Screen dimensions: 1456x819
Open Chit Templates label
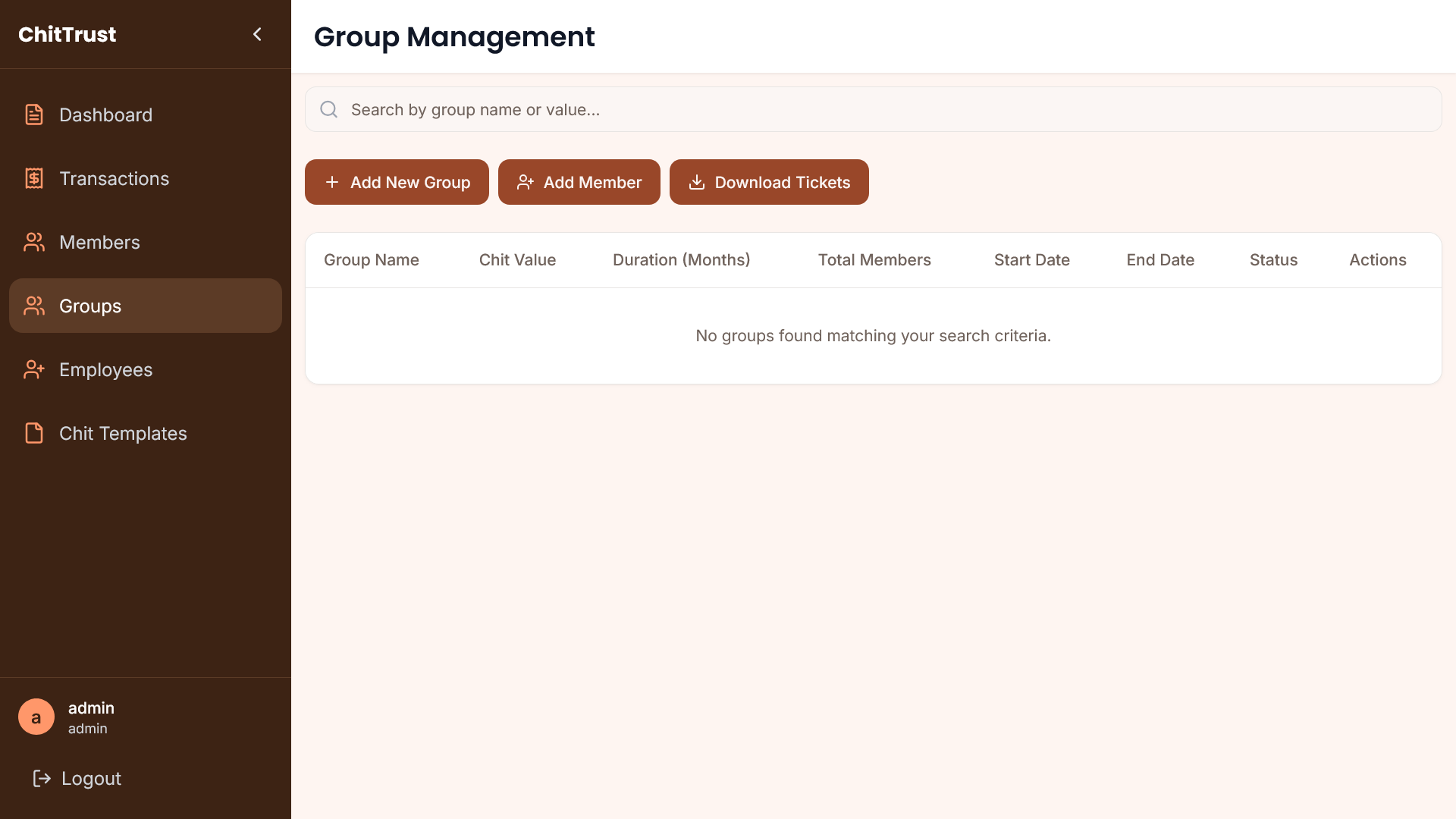click(x=123, y=433)
